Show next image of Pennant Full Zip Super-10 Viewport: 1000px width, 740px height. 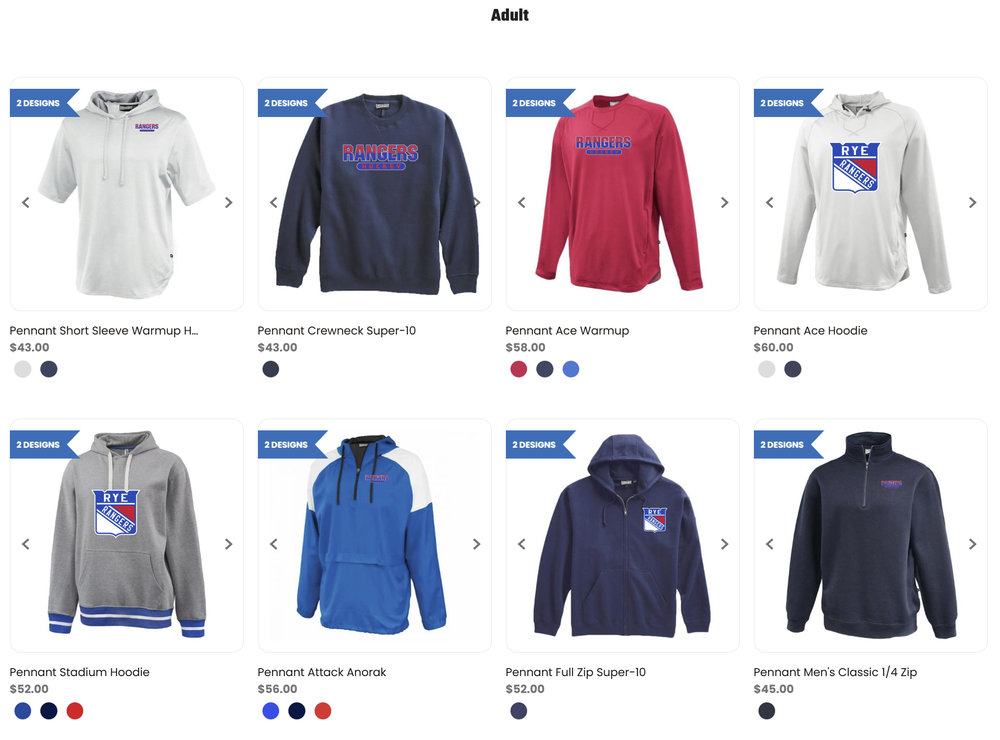[724, 544]
